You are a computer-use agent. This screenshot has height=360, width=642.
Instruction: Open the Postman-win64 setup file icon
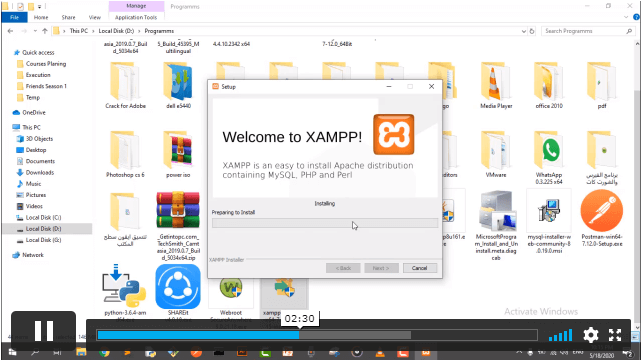pos(601,212)
